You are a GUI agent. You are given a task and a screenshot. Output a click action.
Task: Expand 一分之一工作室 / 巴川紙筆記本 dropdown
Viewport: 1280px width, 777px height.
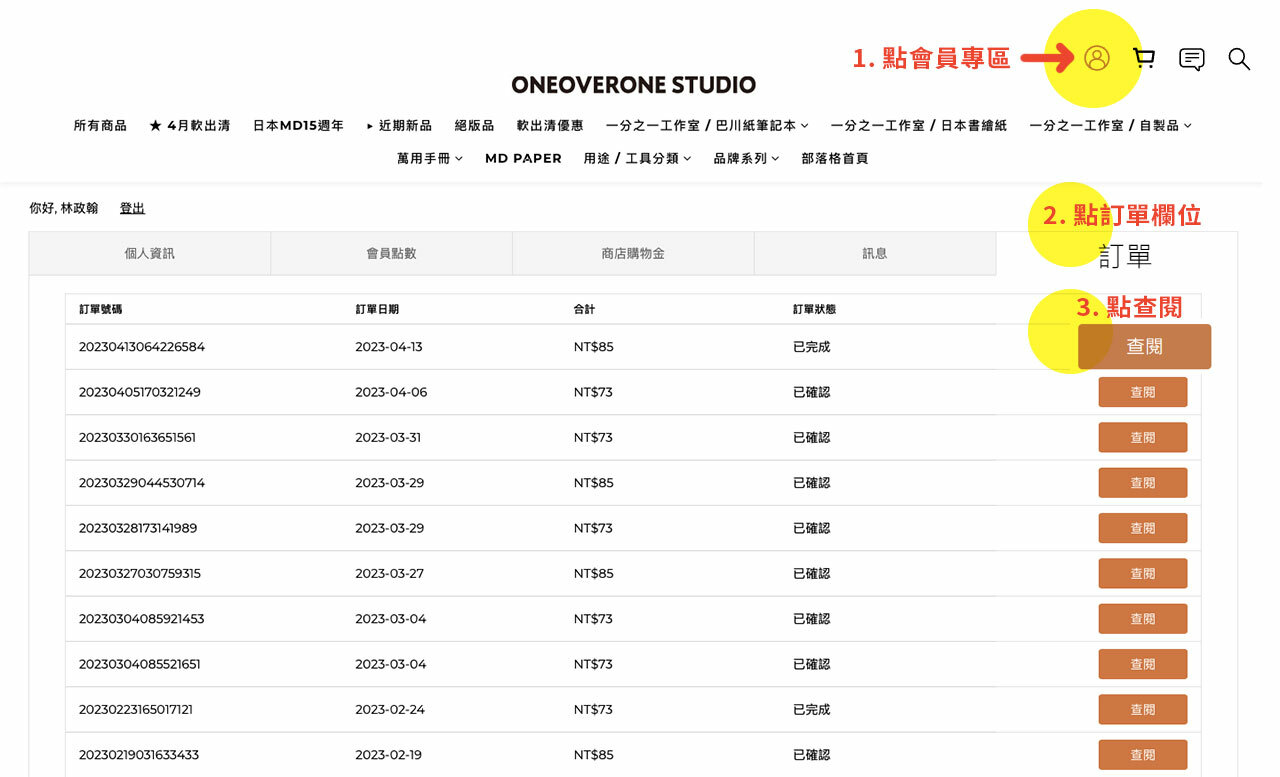[707, 126]
